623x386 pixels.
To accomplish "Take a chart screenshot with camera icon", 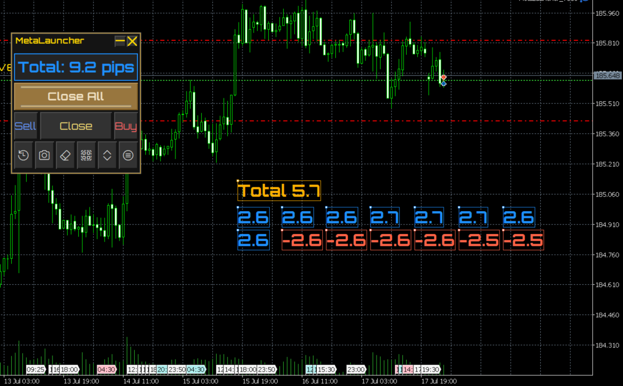I will click(44, 155).
